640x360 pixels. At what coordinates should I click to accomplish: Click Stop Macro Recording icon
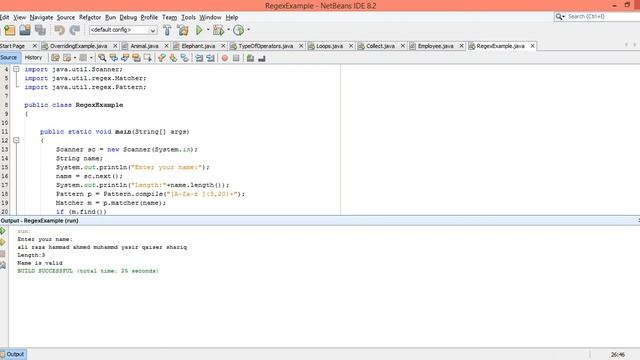(236, 58)
